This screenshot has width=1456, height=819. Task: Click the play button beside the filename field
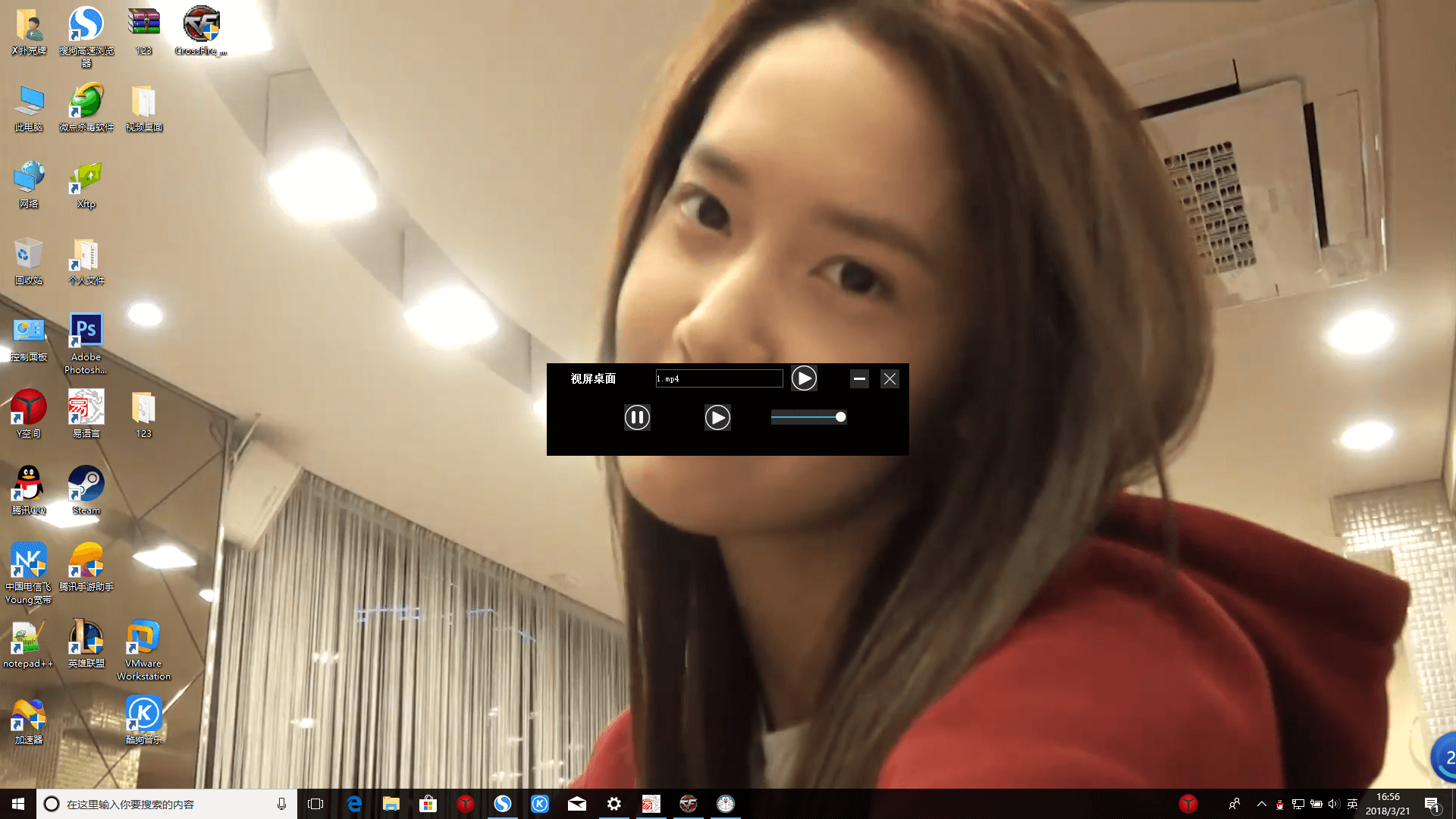tap(804, 378)
